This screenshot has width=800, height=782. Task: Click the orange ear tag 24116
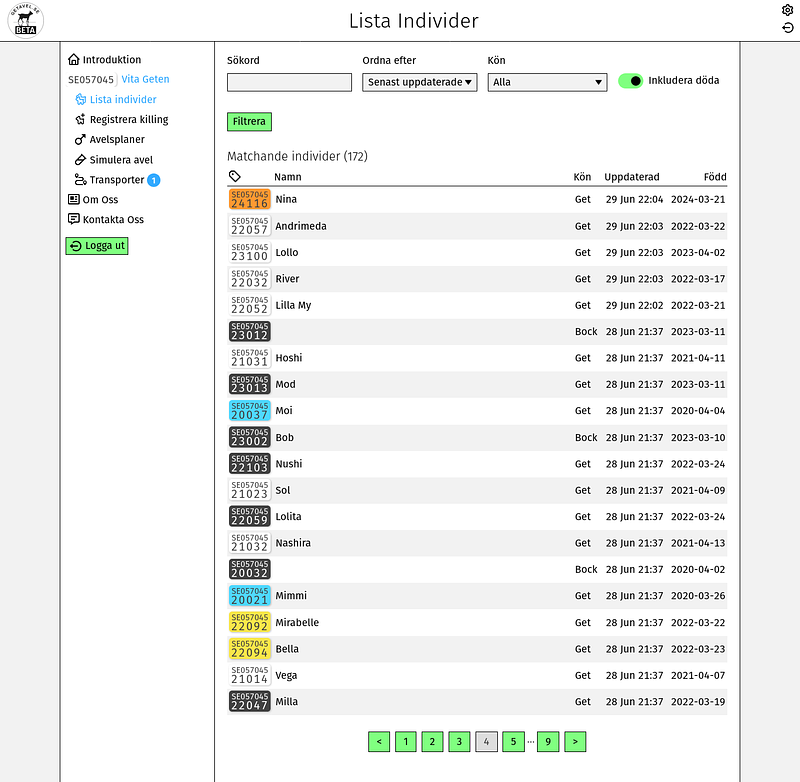(x=249, y=199)
